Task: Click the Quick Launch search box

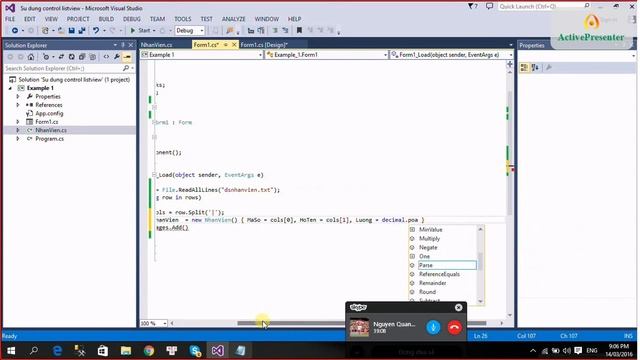Action: click(544, 6)
